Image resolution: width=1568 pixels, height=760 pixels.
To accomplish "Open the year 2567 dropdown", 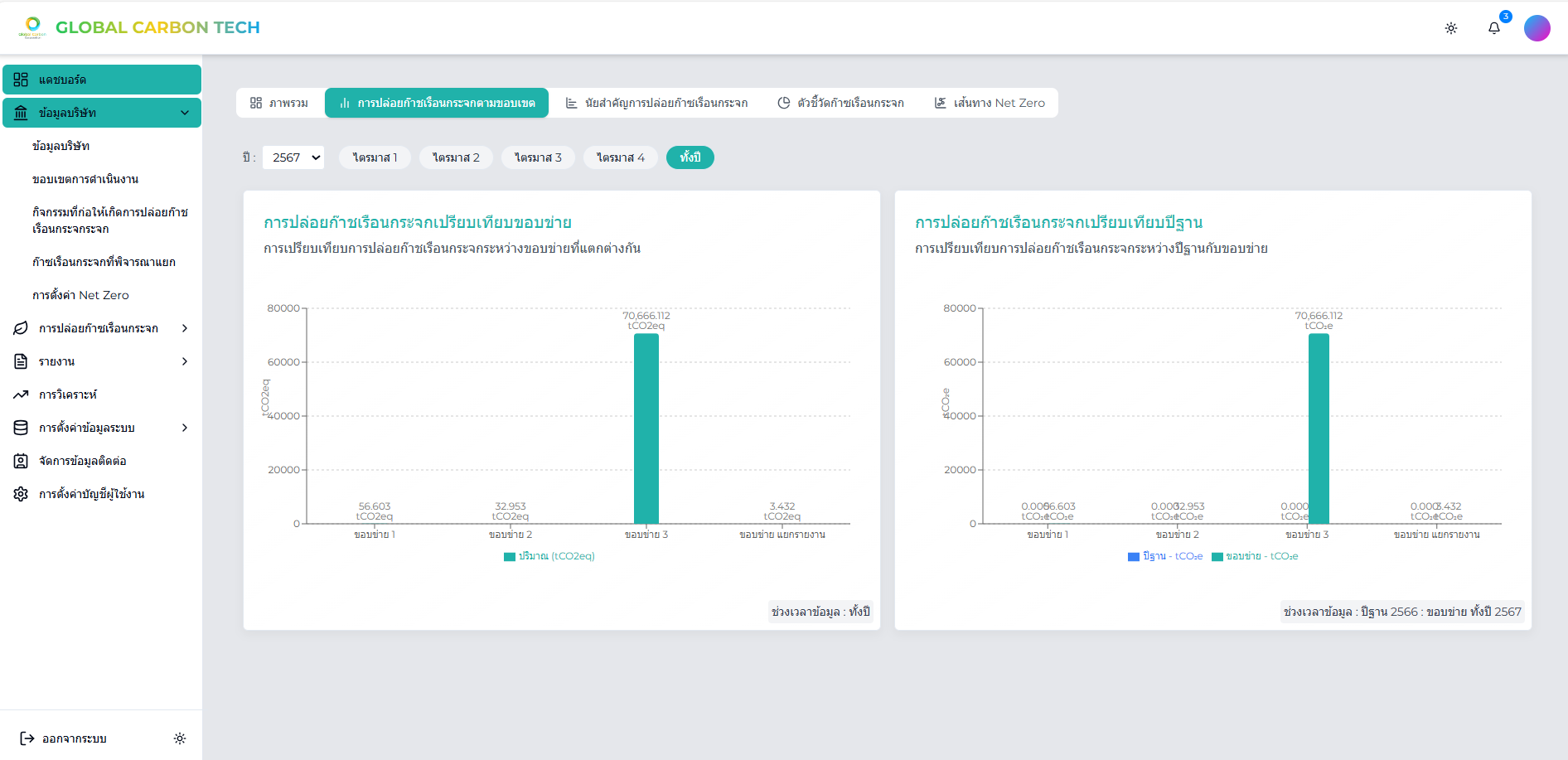I will click(293, 157).
